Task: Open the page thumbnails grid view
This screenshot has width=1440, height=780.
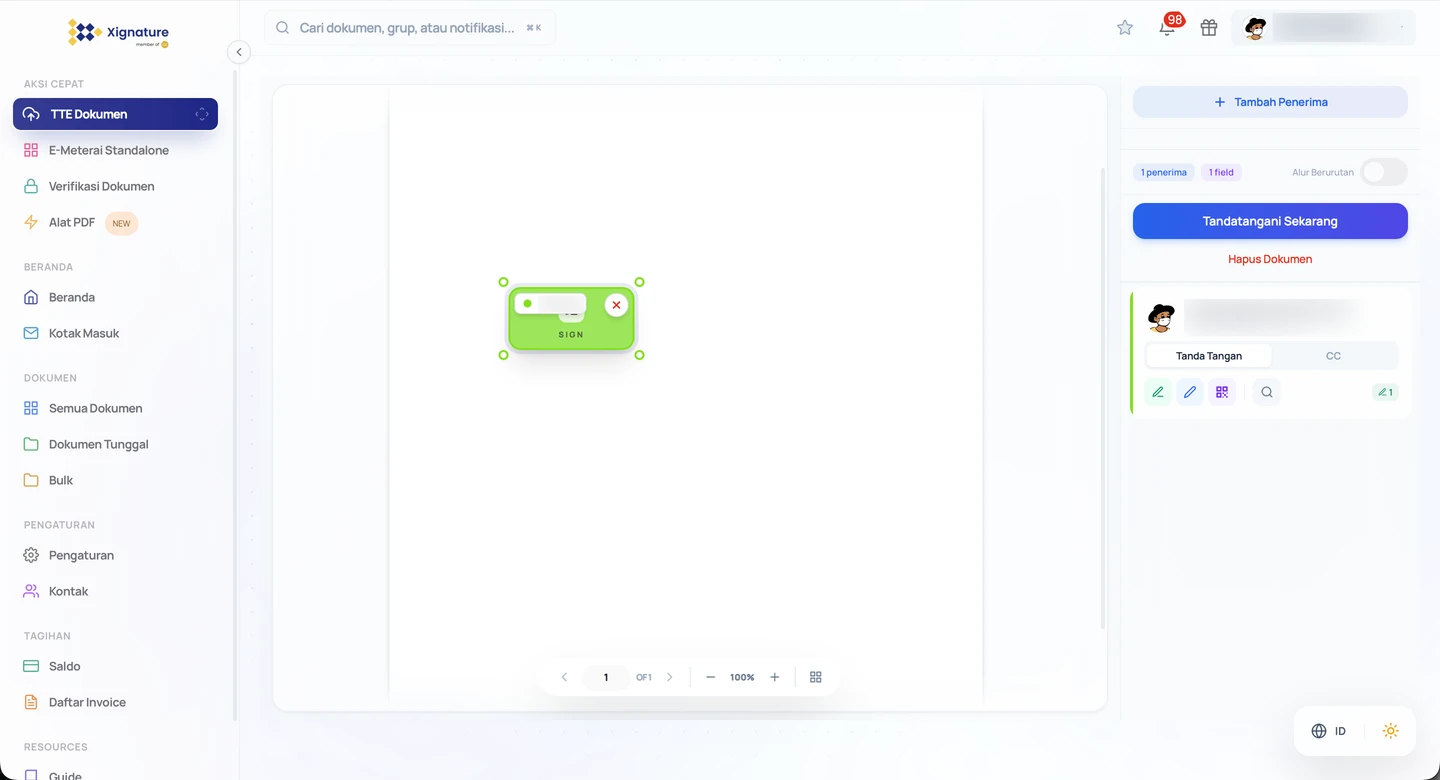Action: (816, 677)
